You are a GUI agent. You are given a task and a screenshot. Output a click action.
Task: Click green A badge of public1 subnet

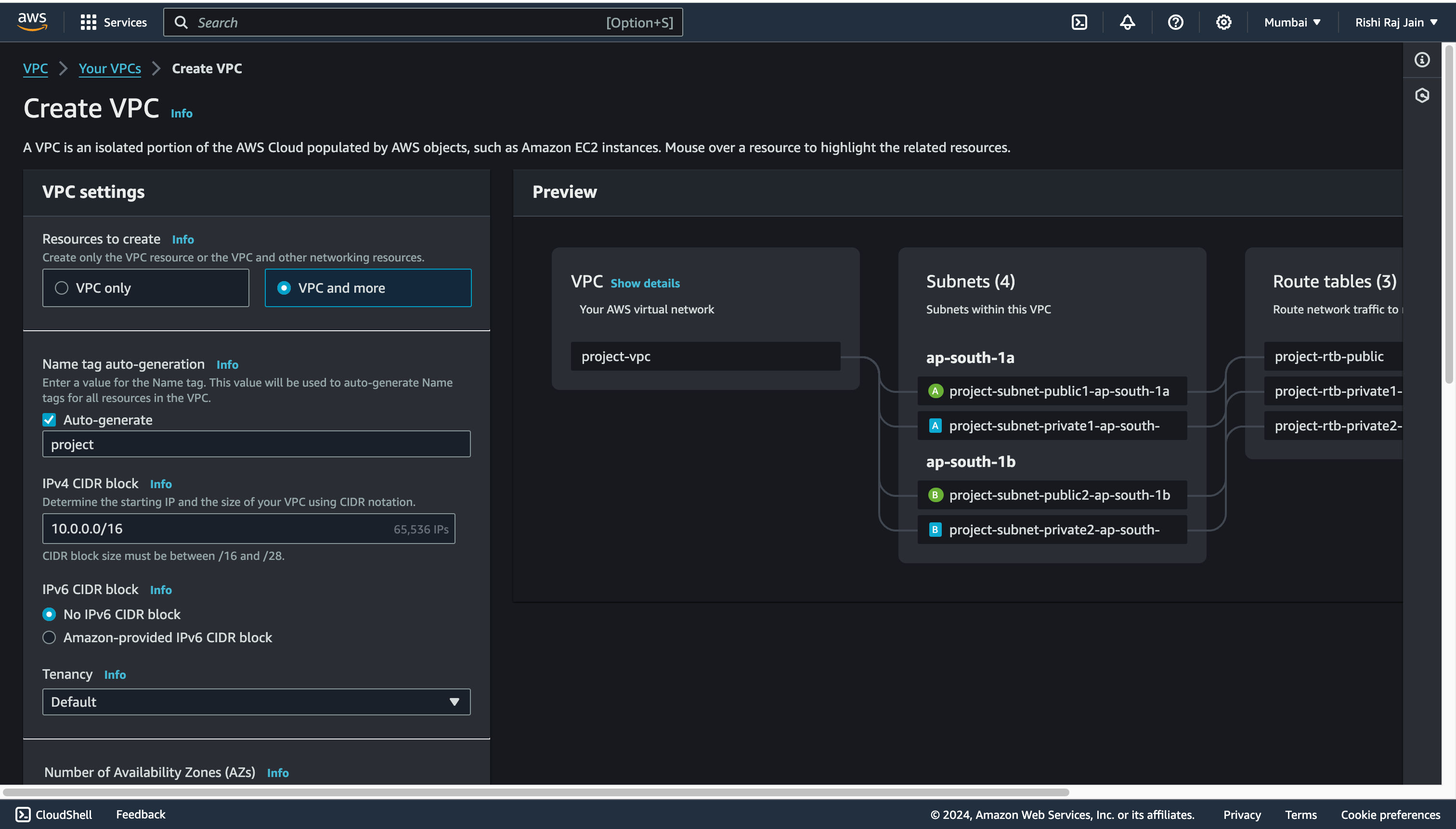click(936, 391)
